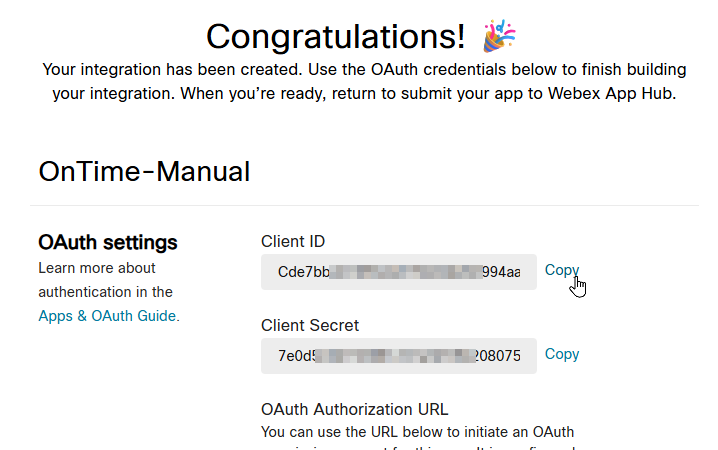Viewport: 718px width, 450px height.
Task: Click the blurred middle of the Client ID
Action: pos(406,272)
